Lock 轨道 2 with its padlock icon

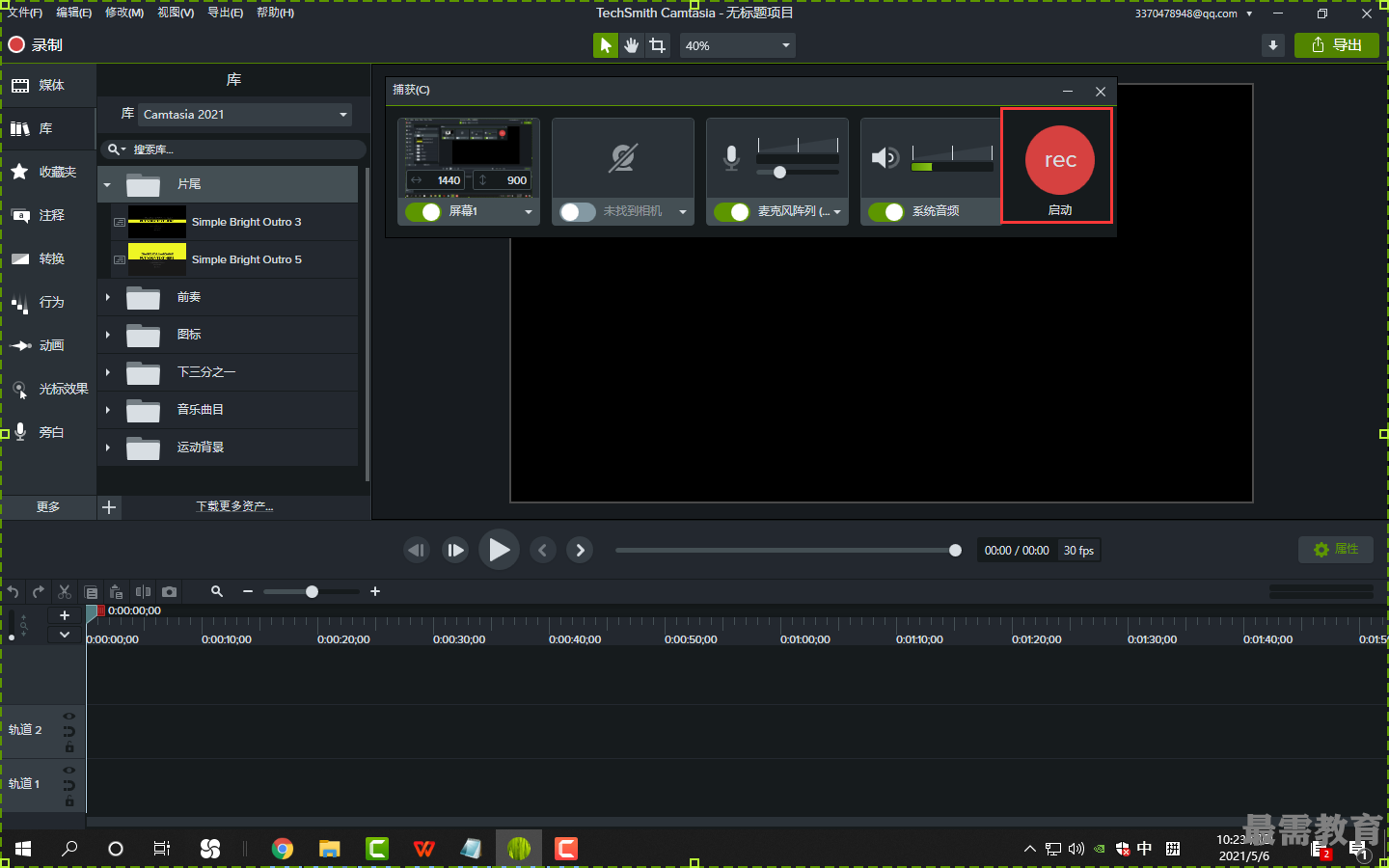pos(69,746)
